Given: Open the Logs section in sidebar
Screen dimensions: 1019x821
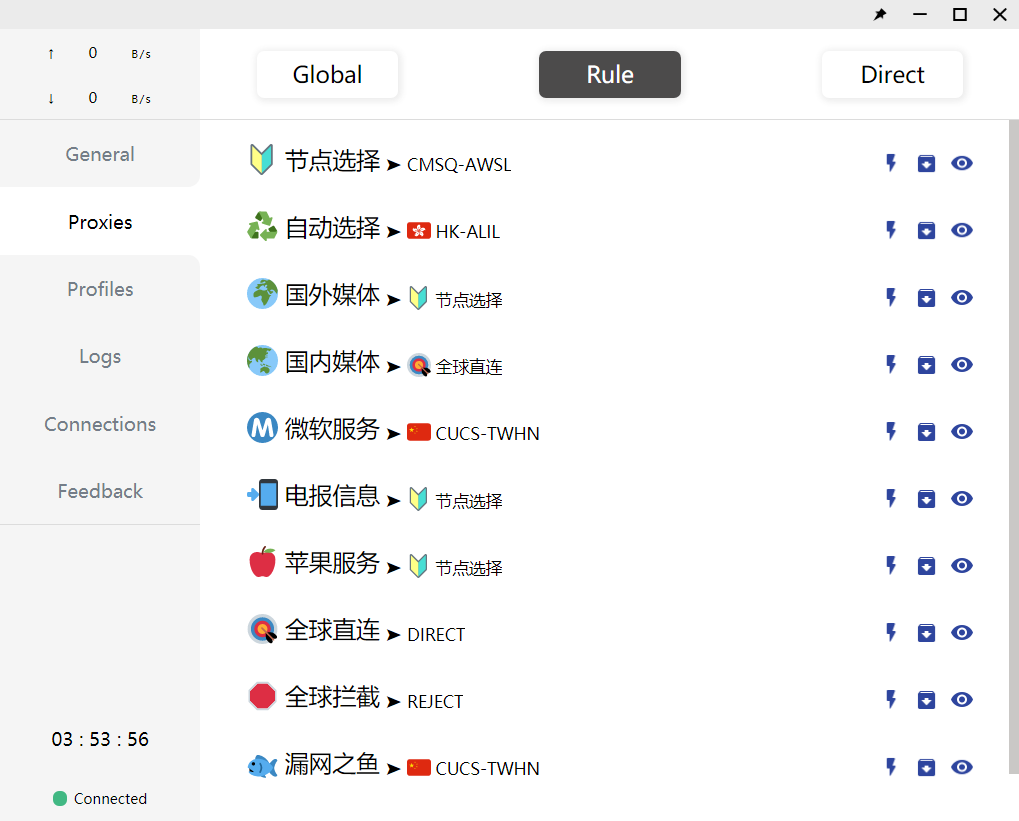Looking at the screenshot, I should [100, 356].
